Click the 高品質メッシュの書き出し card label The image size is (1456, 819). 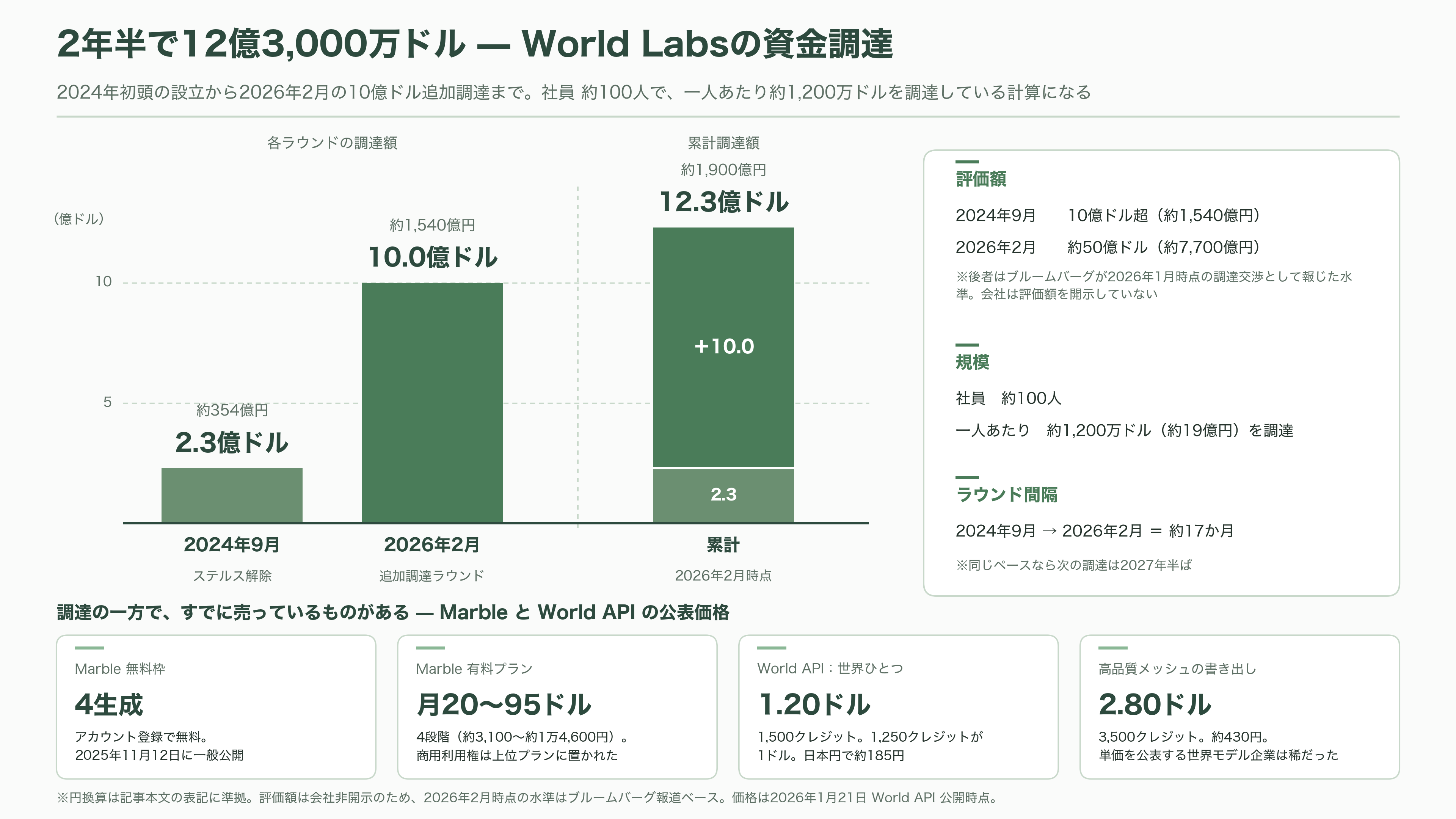pyautogui.click(x=1177, y=669)
